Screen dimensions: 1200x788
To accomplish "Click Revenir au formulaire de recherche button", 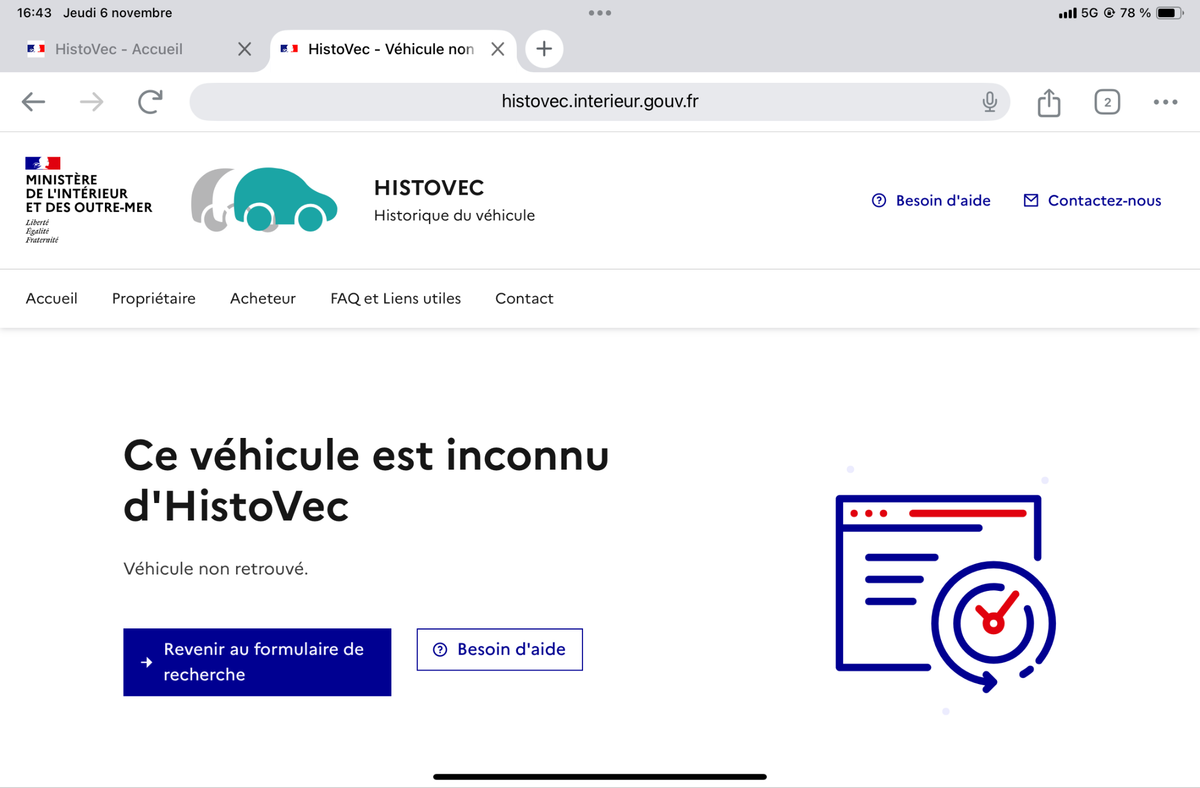I will tap(257, 662).
